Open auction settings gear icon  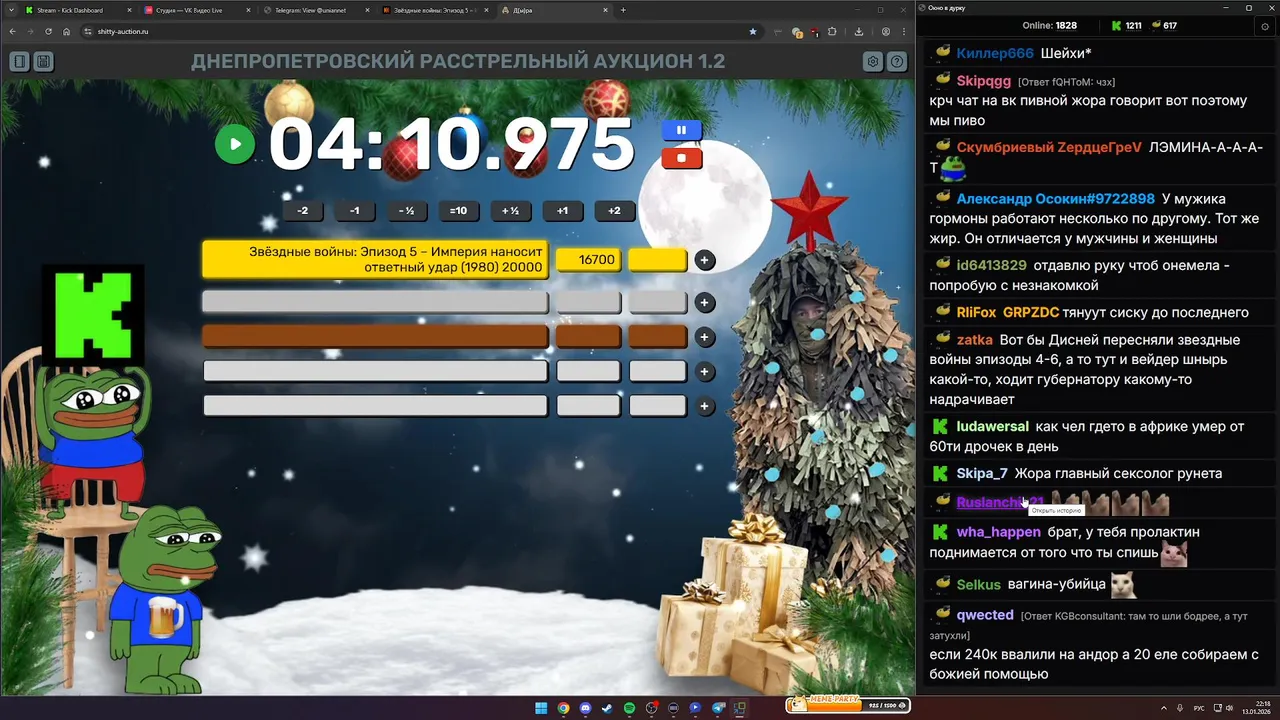tap(873, 62)
